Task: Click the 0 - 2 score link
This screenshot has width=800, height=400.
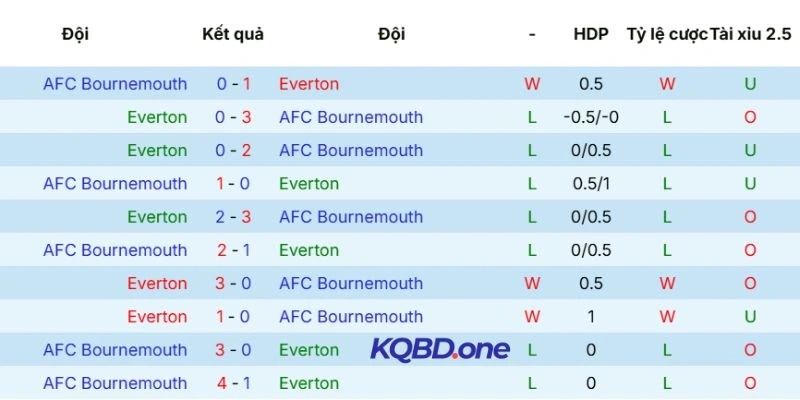Action: click(233, 150)
